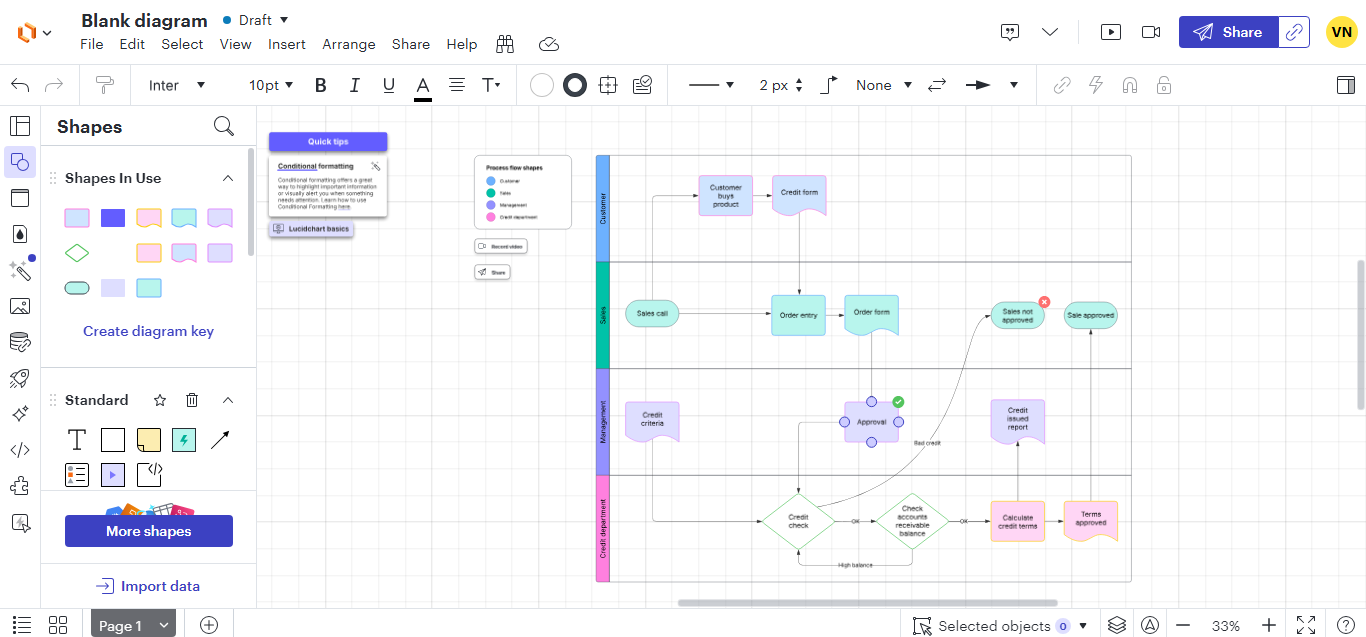Click the Undo arrow icon
The height and width of the screenshot is (637, 1366).
(x=20, y=85)
